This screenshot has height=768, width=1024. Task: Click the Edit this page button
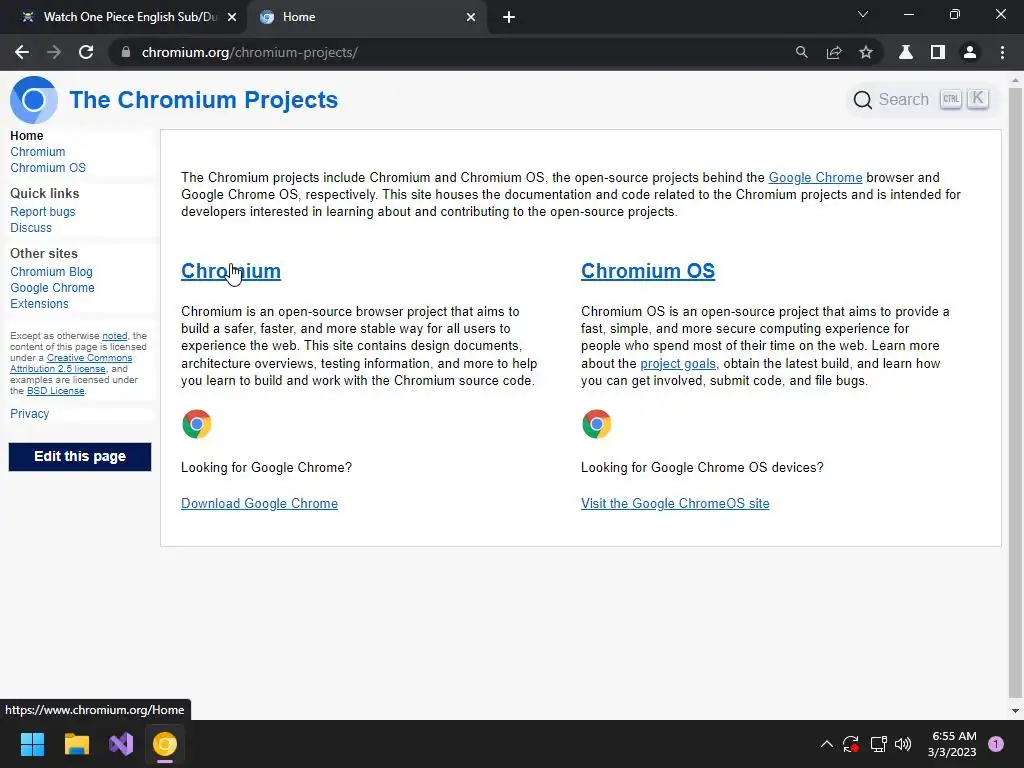[x=80, y=456]
